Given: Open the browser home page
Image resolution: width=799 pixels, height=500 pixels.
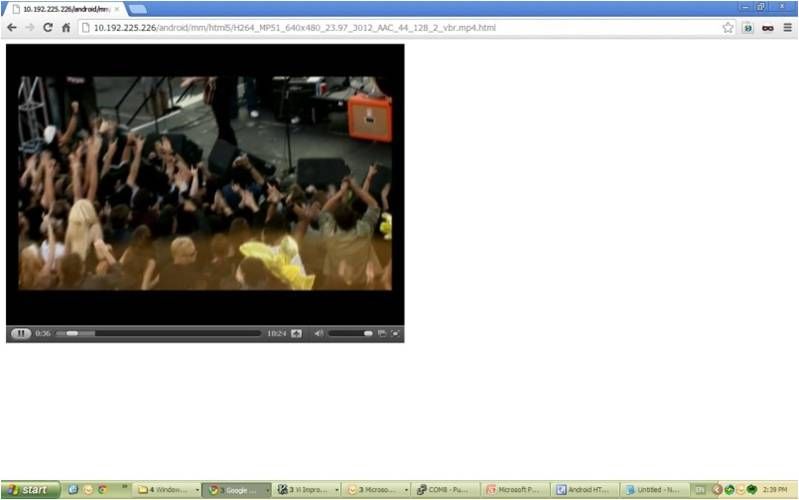Looking at the screenshot, I should [x=66, y=28].
